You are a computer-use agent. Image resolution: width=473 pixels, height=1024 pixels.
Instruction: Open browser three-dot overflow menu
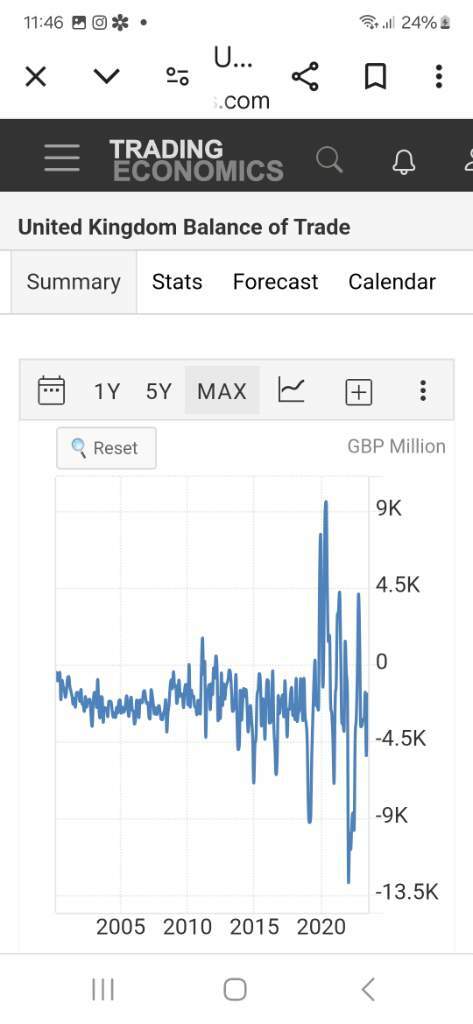439,76
